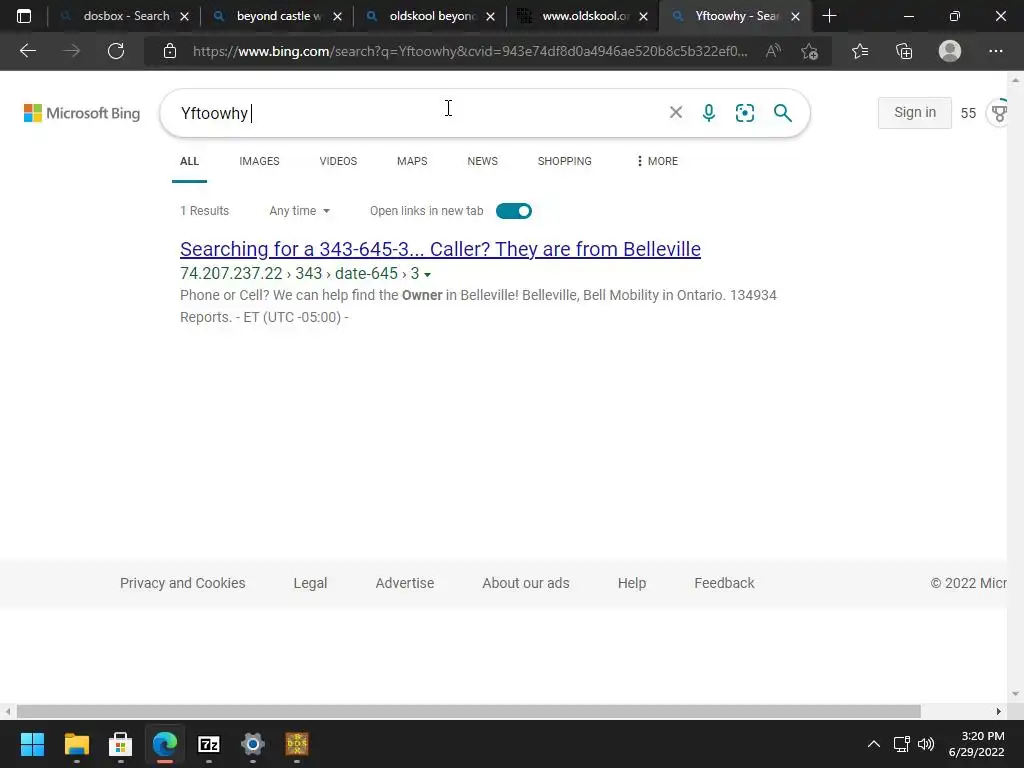Open the Feedback footer link
Image resolution: width=1024 pixels, height=768 pixels.
point(724,583)
